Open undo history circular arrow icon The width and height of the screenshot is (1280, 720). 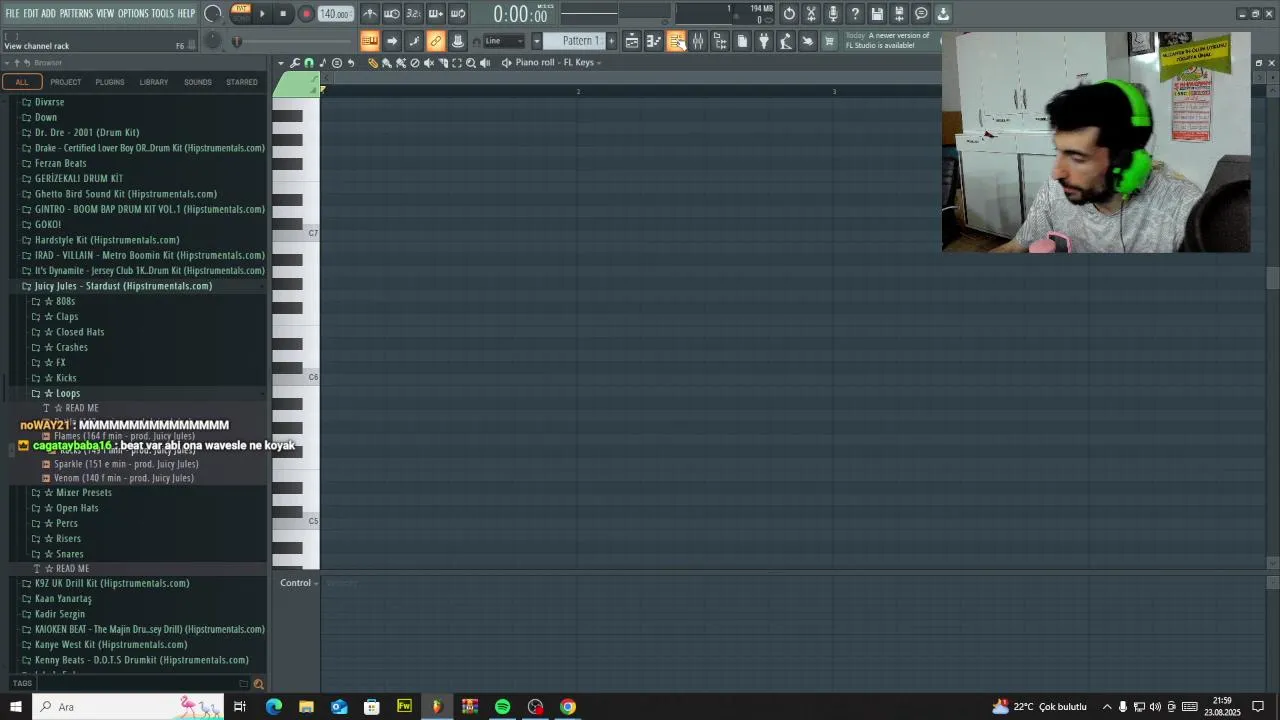click(x=789, y=14)
